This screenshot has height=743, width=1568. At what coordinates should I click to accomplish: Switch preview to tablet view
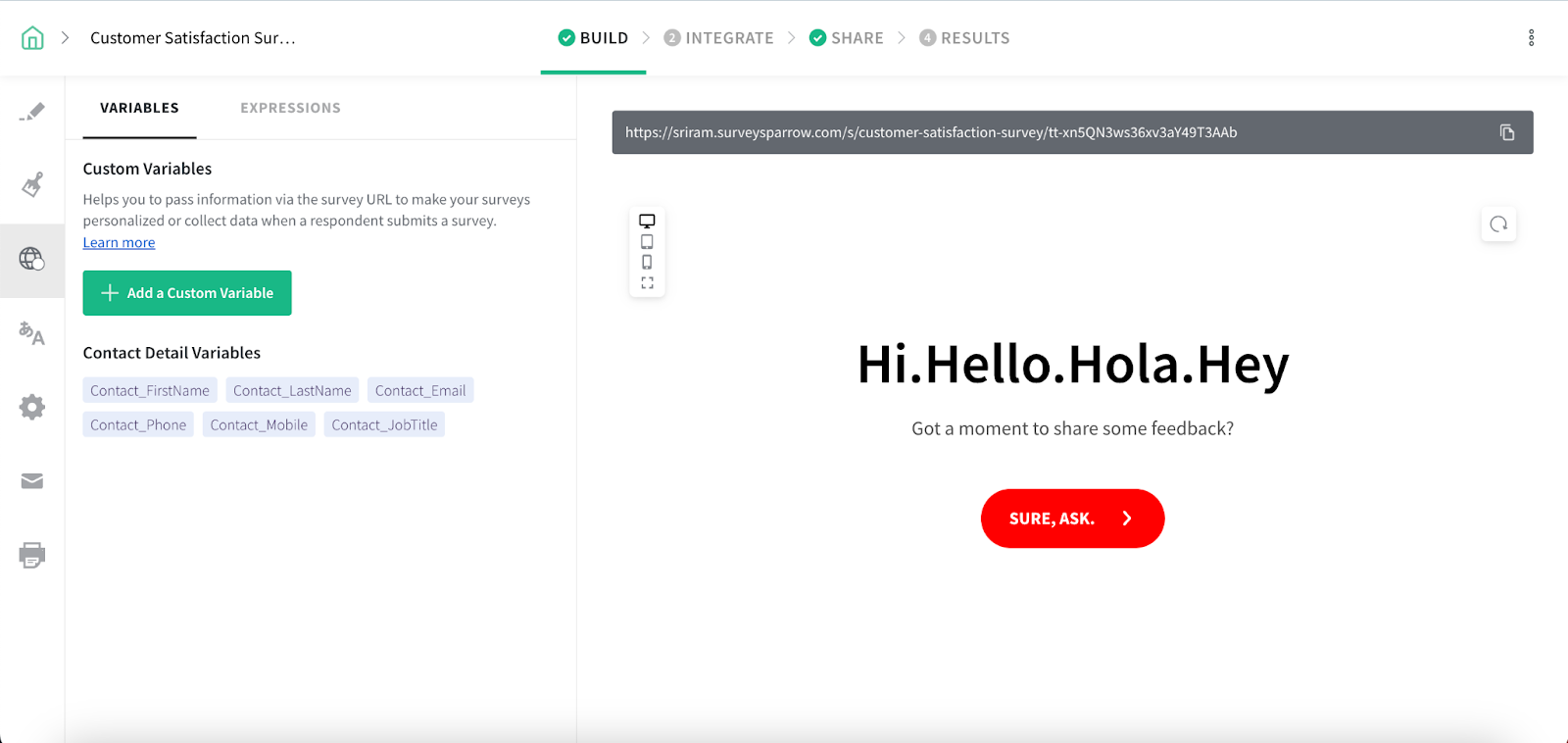[x=647, y=242]
